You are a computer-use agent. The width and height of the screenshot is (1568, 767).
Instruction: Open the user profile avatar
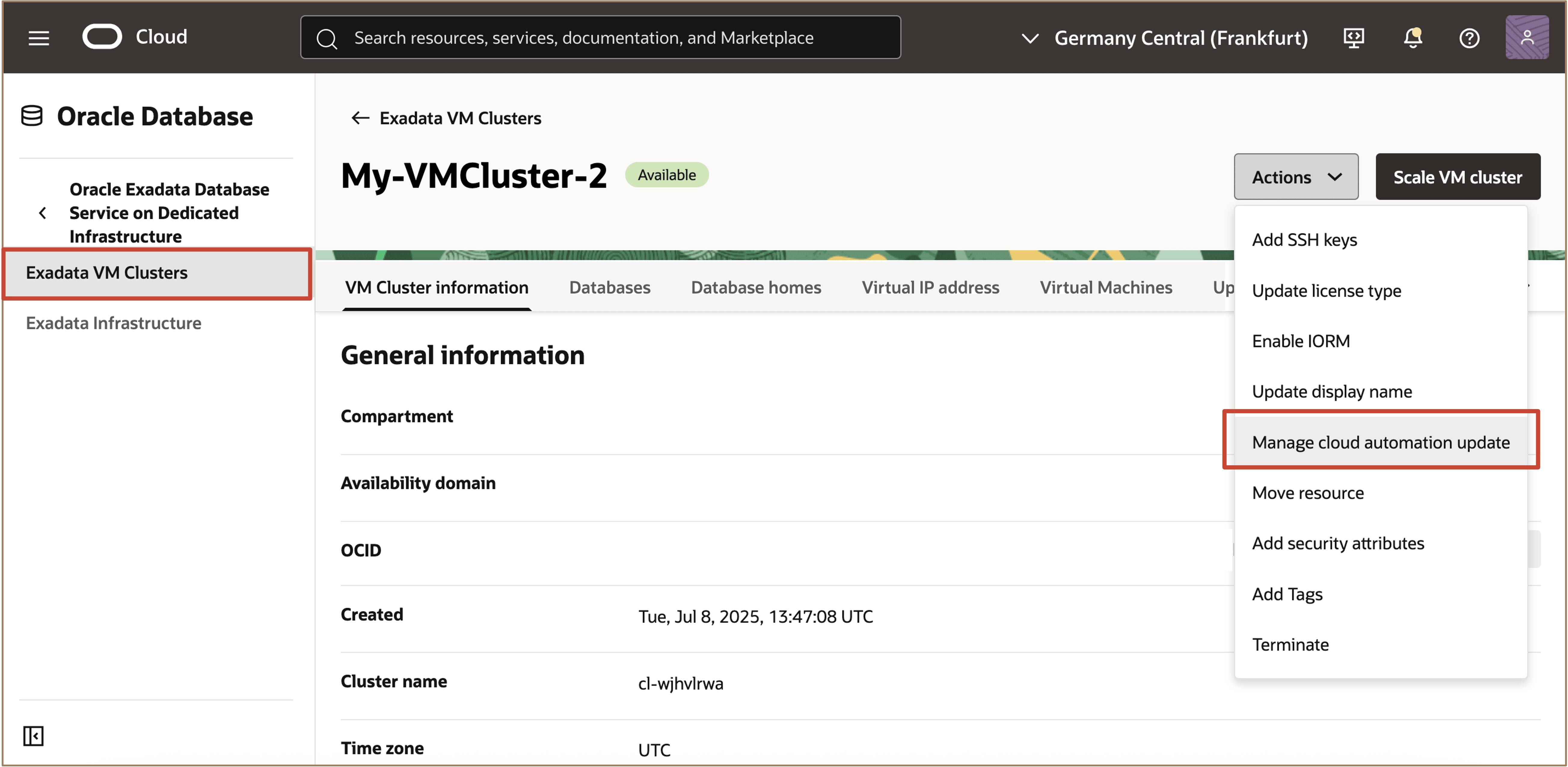1527,37
